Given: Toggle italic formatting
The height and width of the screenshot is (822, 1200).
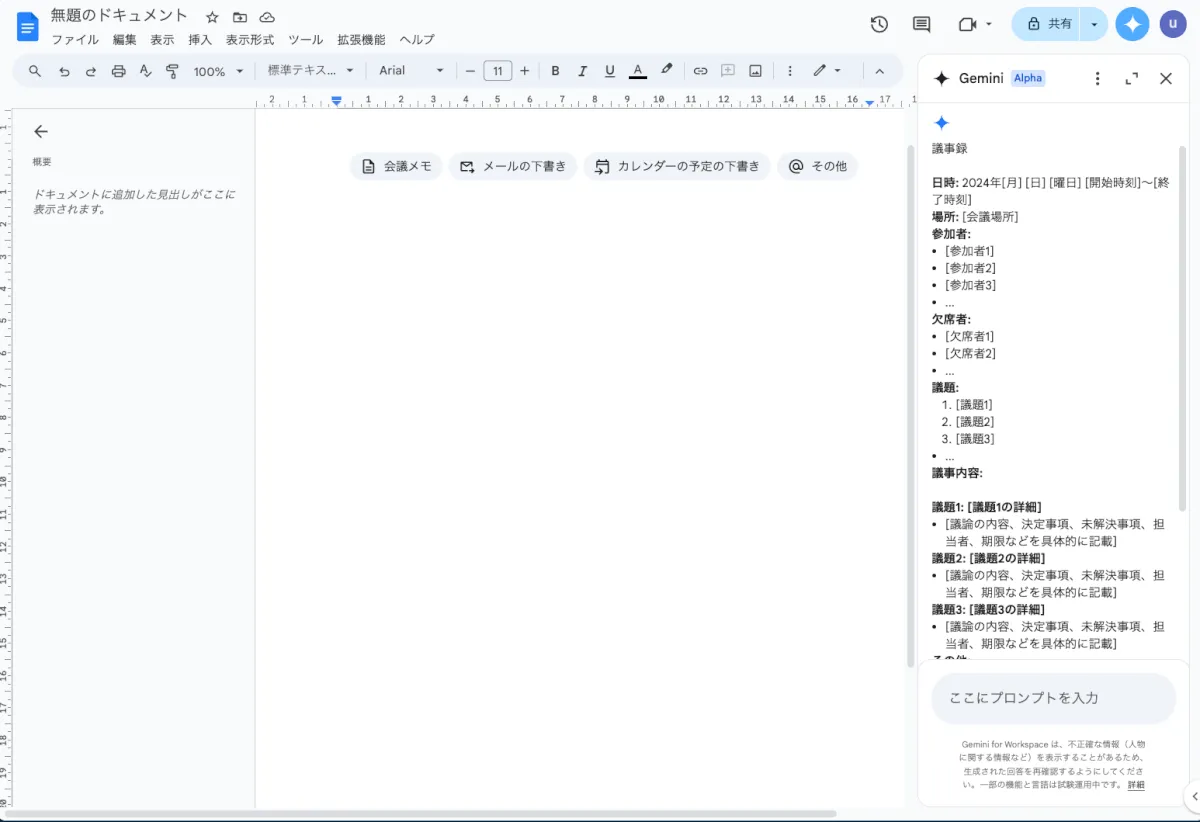Looking at the screenshot, I should [x=582, y=71].
